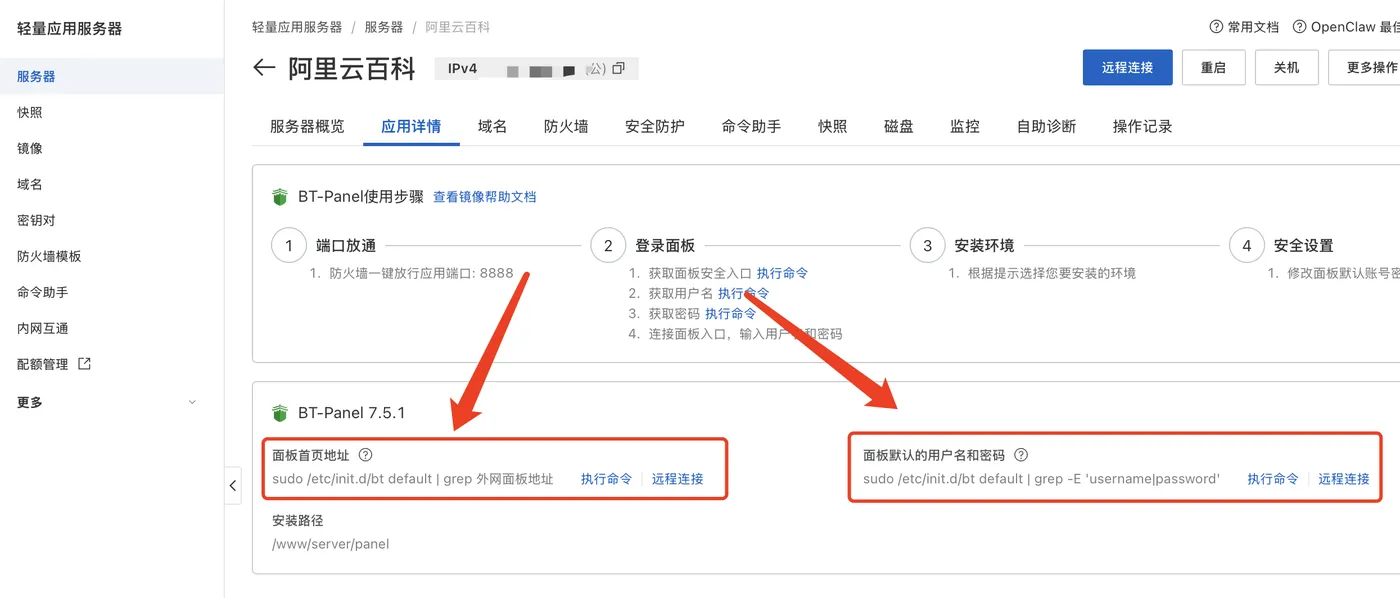Click external link icon beside 配额管理

(x=84, y=364)
